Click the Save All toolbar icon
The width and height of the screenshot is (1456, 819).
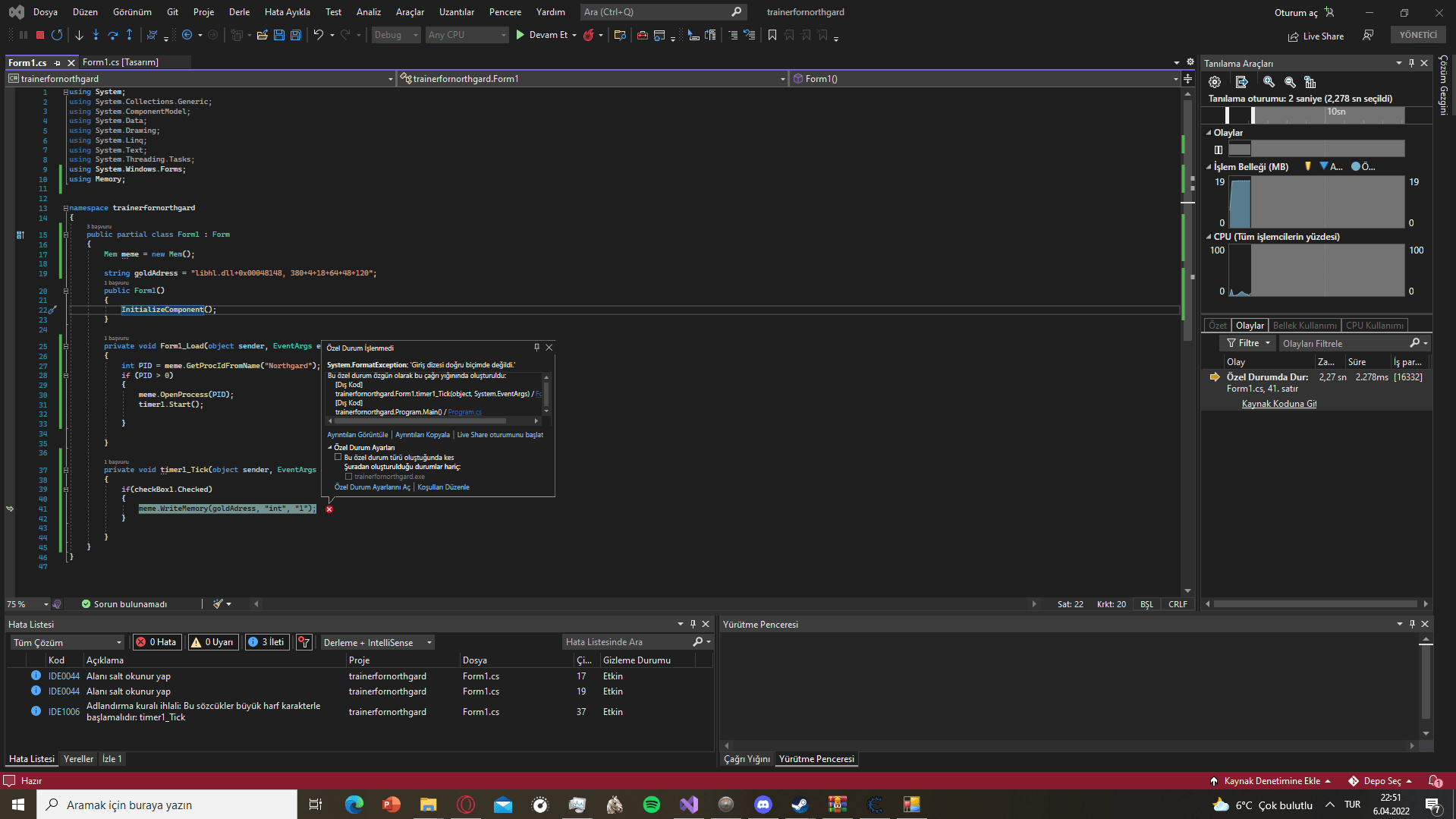(x=296, y=35)
